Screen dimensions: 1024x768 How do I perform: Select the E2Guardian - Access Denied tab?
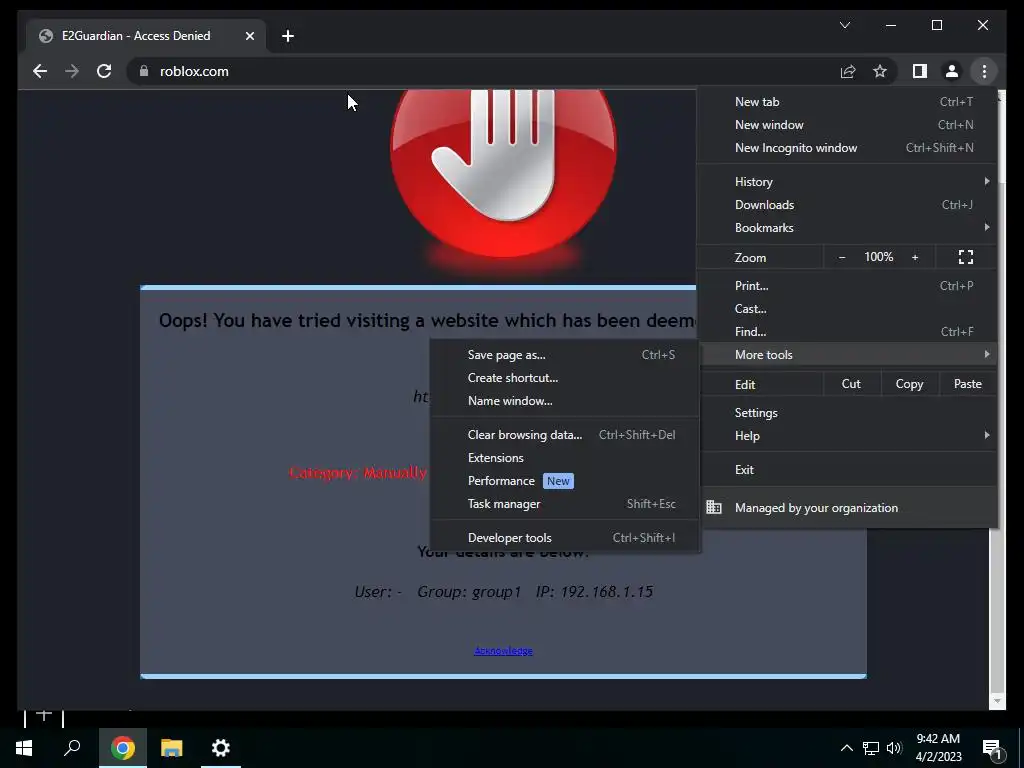(146, 36)
